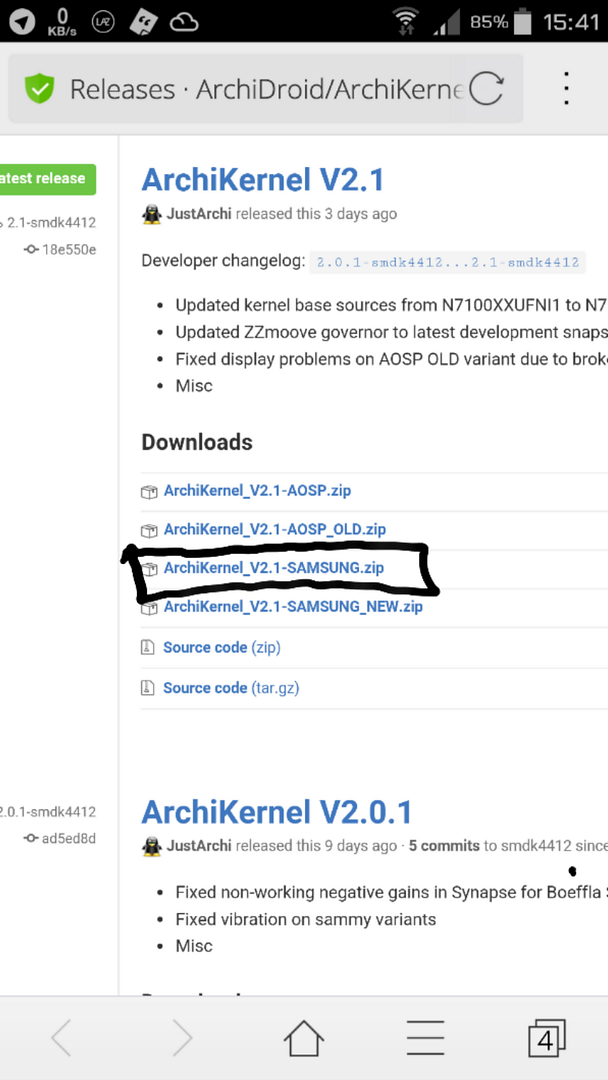This screenshot has height=1080, width=608.
Task: Click the Latest release green badge
Action: (x=45, y=179)
